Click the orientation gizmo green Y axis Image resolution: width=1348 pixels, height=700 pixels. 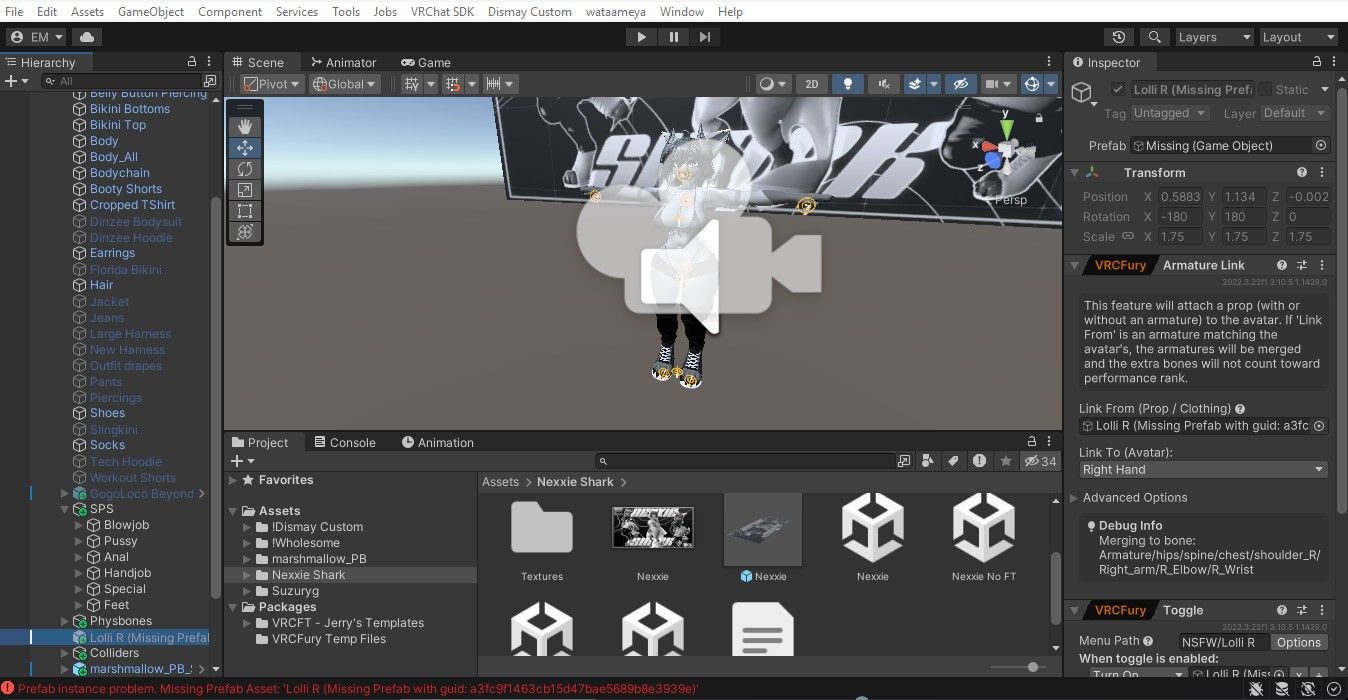pos(1007,128)
